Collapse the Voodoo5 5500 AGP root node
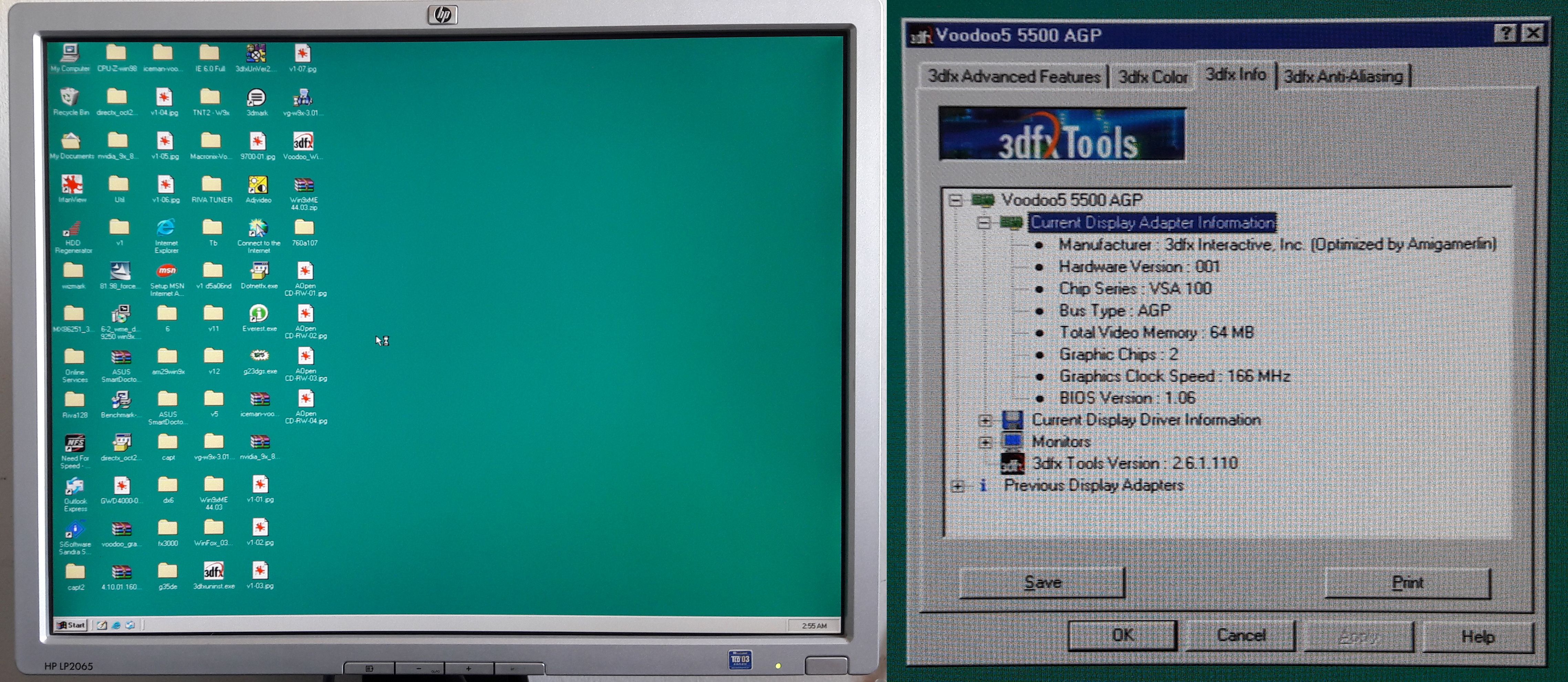Image resolution: width=1568 pixels, height=682 pixels. (956, 200)
